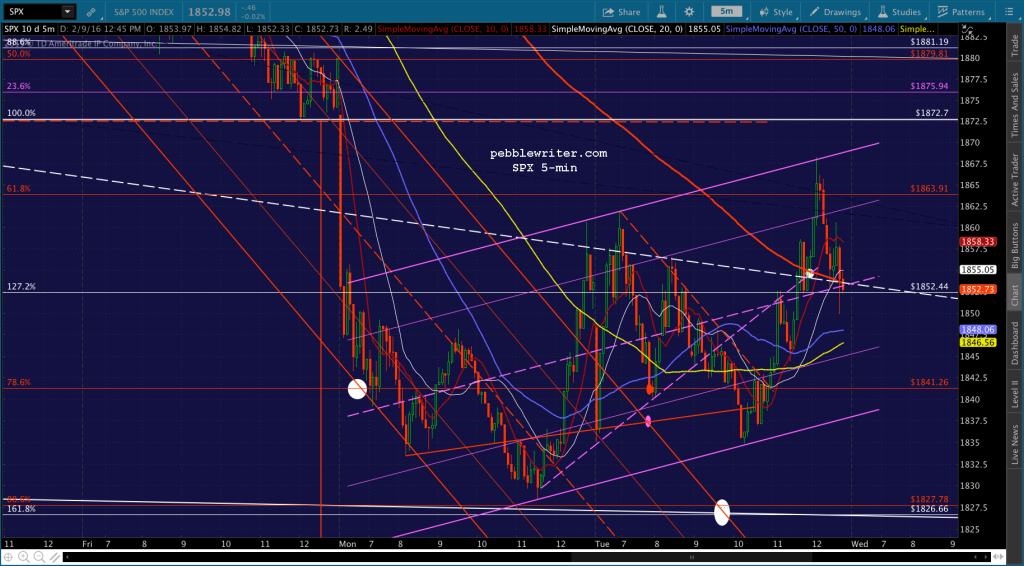Image resolution: width=1024 pixels, height=566 pixels.
Task: Click the 161.8% Fibonacci label on left
Action: point(22,509)
